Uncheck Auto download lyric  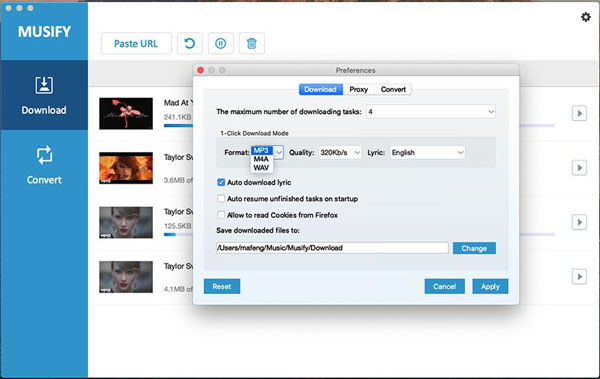221,182
